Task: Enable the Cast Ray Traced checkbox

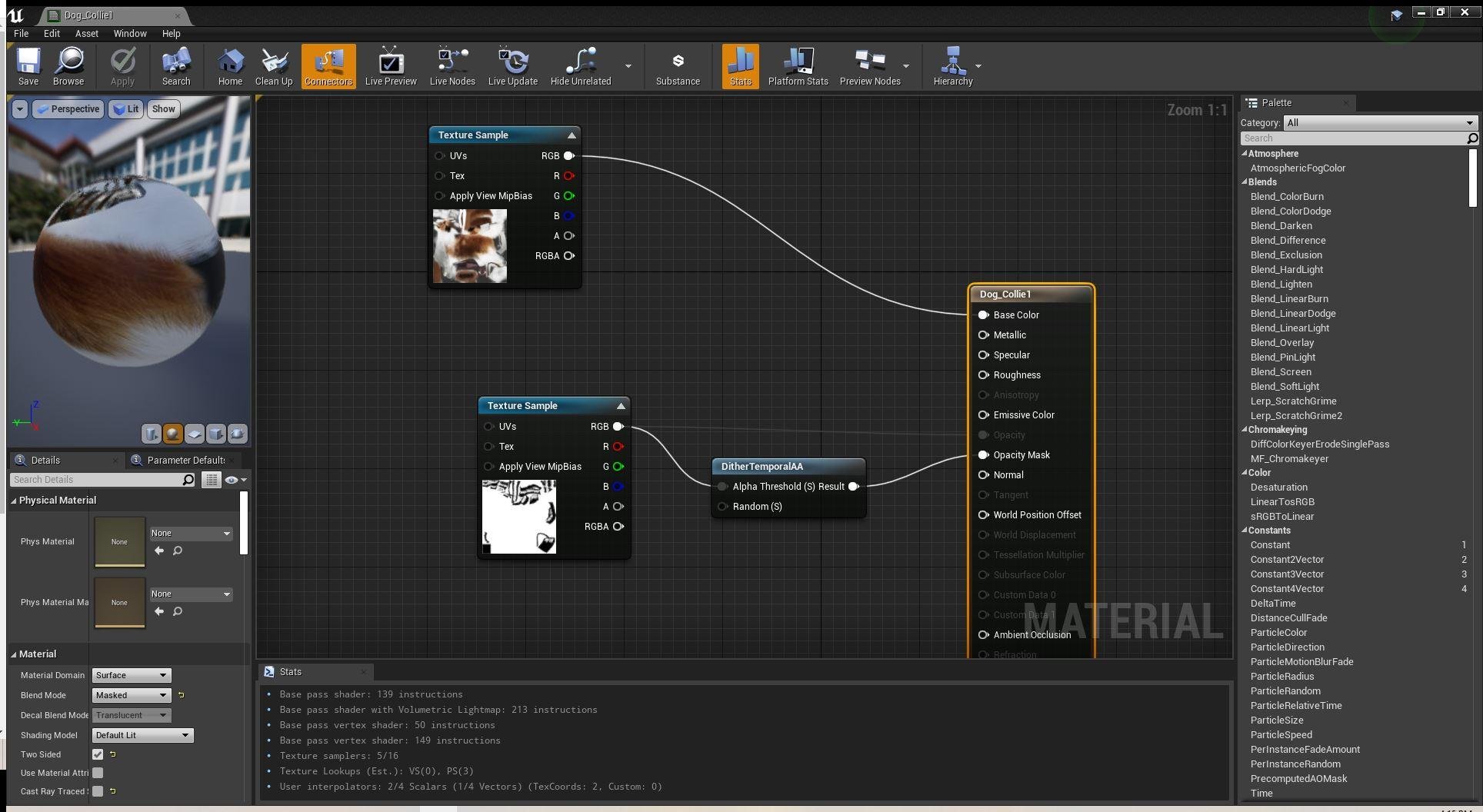Action: [x=98, y=791]
